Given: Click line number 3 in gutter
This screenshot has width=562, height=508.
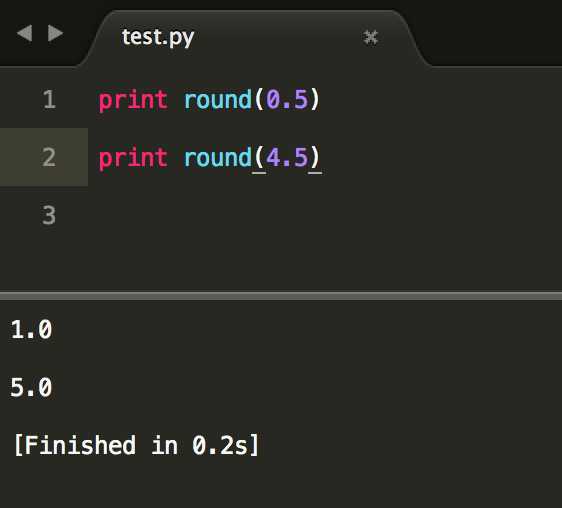Looking at the screenshot, I should [x=49, y=215].
